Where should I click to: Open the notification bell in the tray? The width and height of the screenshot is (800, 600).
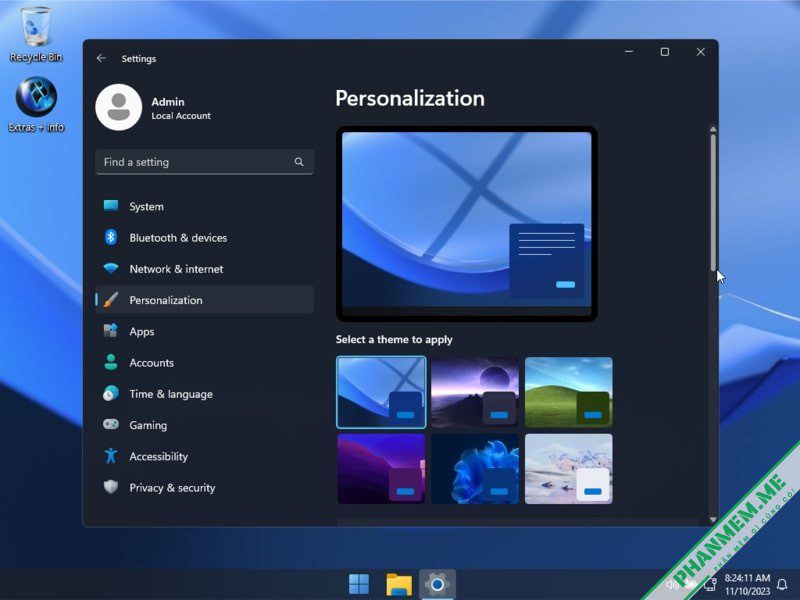pos(782,584)
